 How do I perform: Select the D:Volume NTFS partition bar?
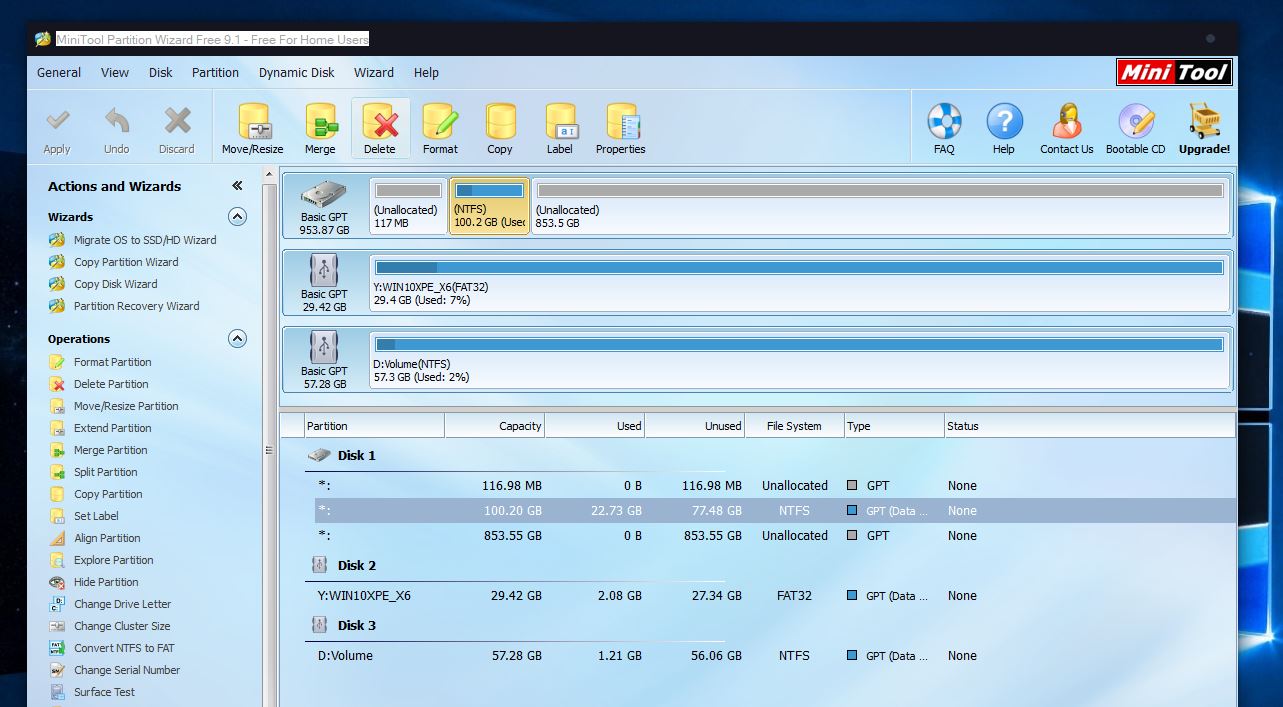coord(799,360)
